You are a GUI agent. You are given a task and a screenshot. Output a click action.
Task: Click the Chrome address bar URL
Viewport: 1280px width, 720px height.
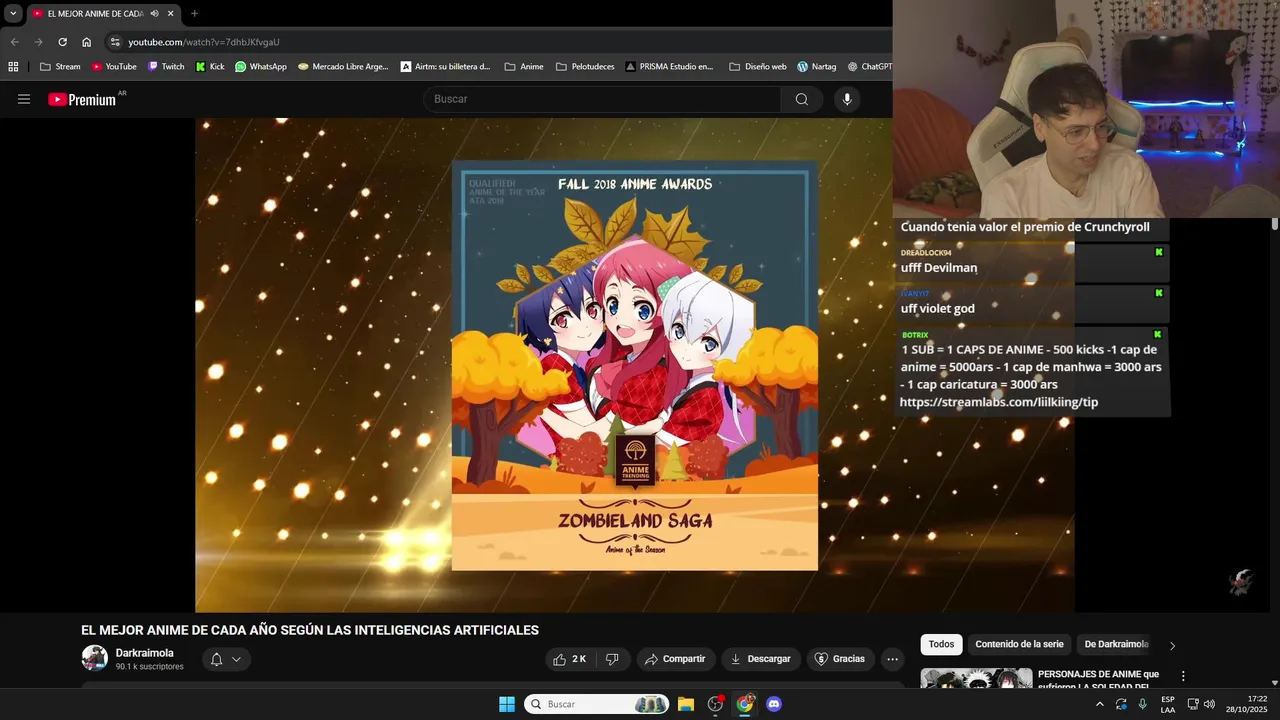click(x=204, y=42)
